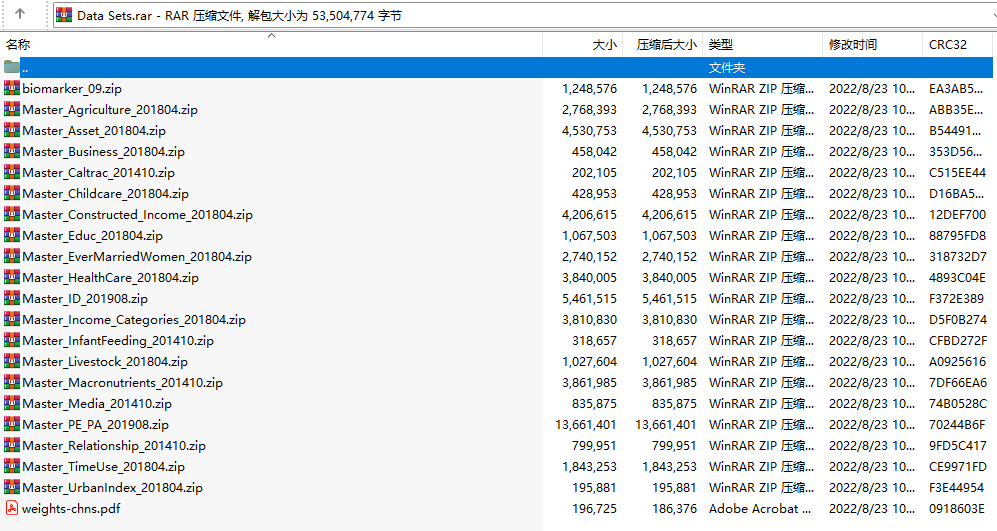Viewport: 997px width, 531px height.
Task: Click the 文件夹 type cell in parent row
Action: tap(727, 67)
